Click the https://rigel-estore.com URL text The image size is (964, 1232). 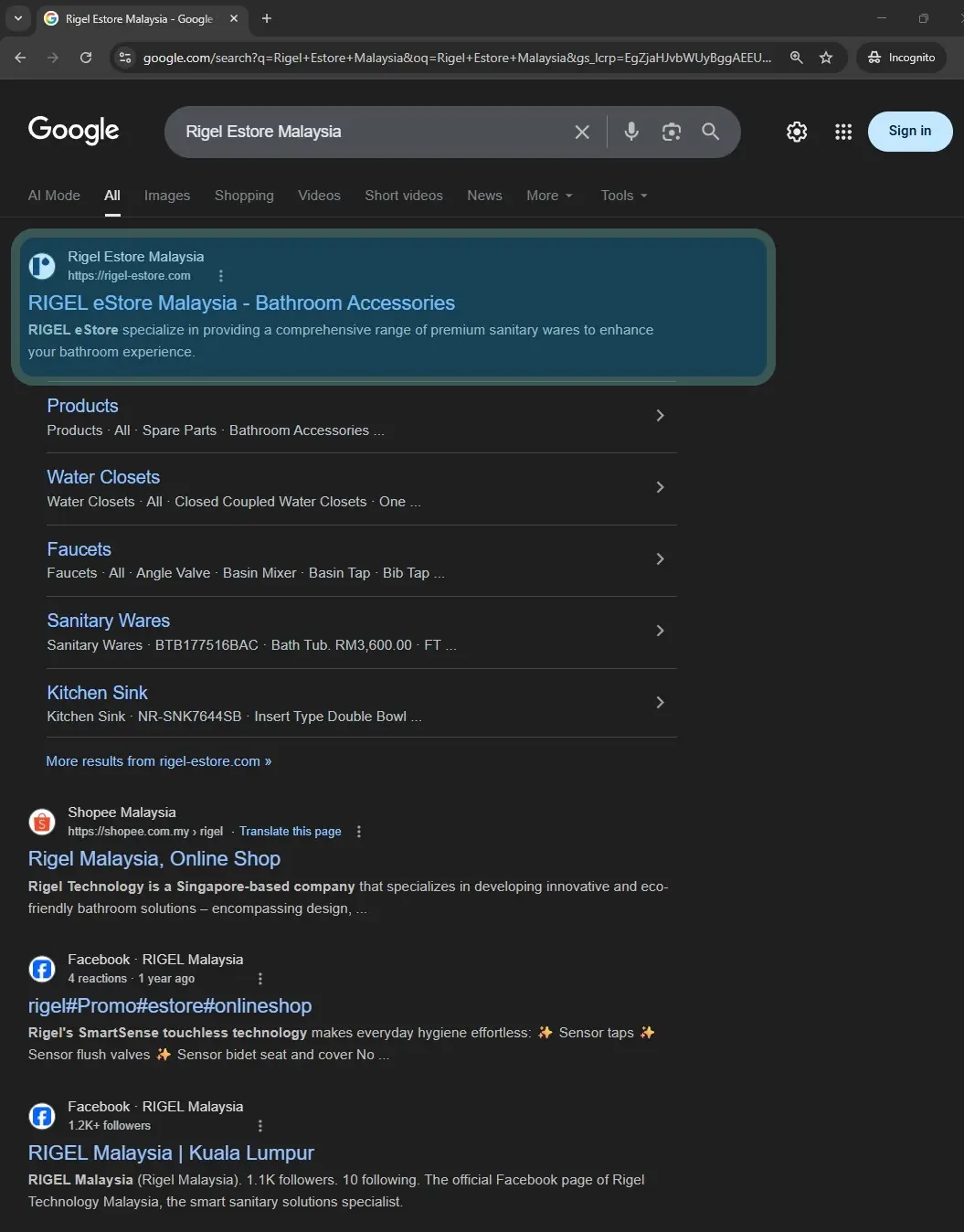pyautogui.click(x=129, y=276)
